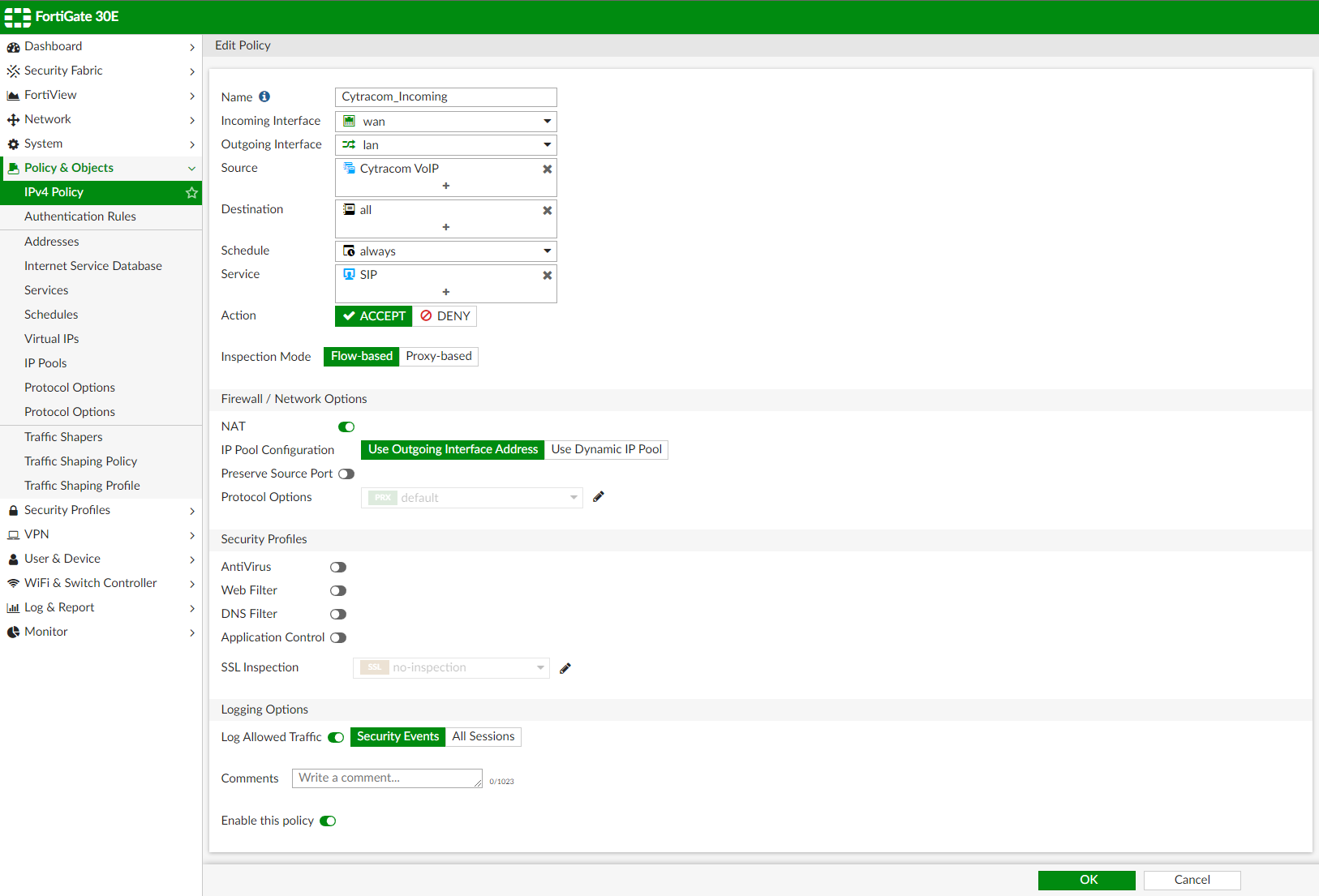Viewport: 1319px width, 896px height.
Task: Click the WiFi & Switch Controller icon
Action: point(13,584)
